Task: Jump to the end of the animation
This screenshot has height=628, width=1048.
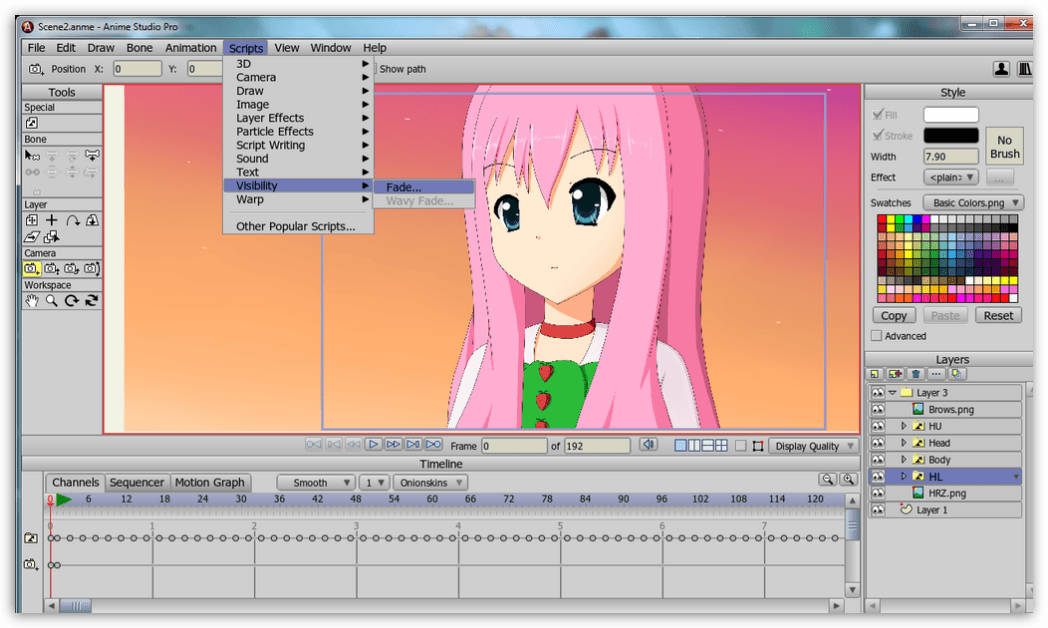Action: (x=434, y=444)
